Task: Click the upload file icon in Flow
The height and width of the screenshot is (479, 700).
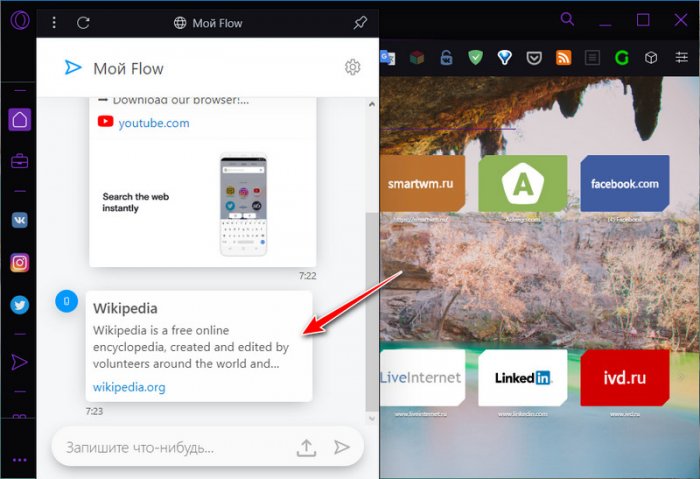Action: click(307, 447)
